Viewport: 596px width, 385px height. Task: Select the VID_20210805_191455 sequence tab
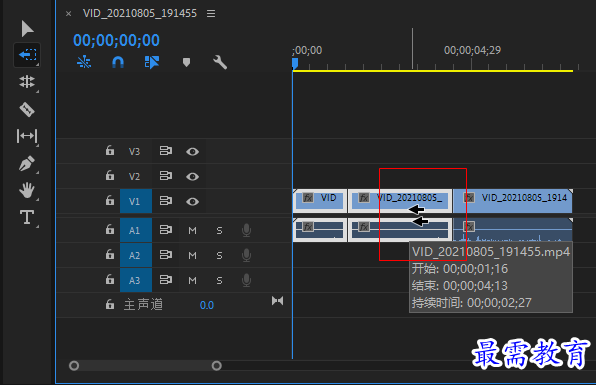140,13
